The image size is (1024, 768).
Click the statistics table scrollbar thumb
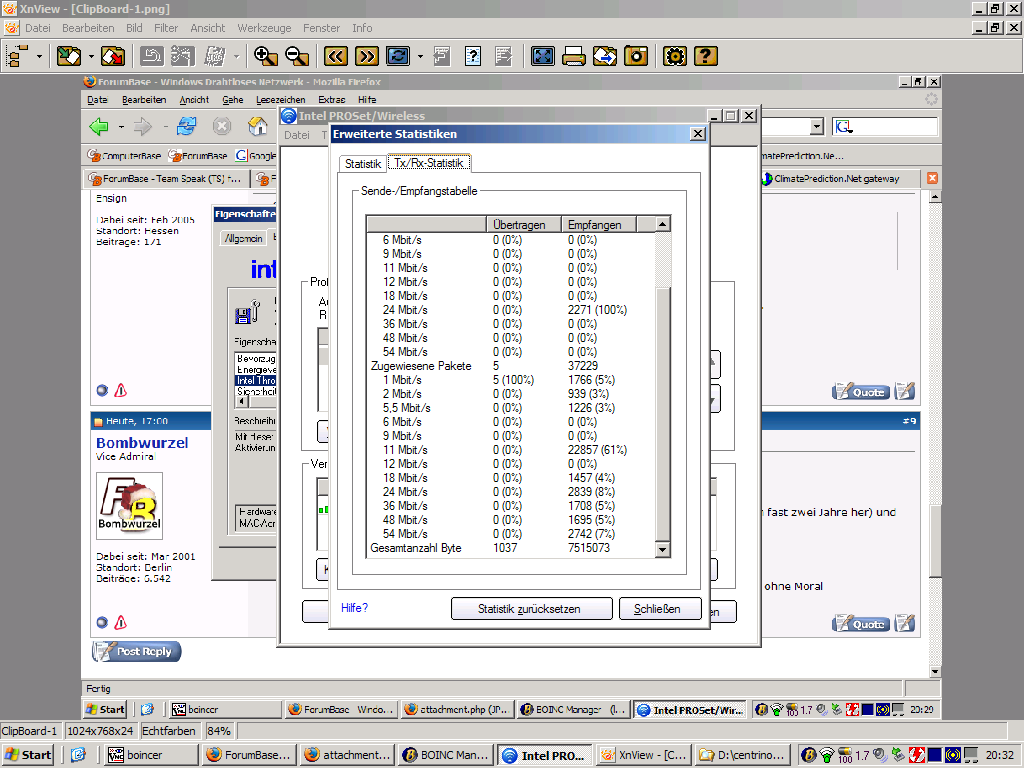tap(662, 415)
